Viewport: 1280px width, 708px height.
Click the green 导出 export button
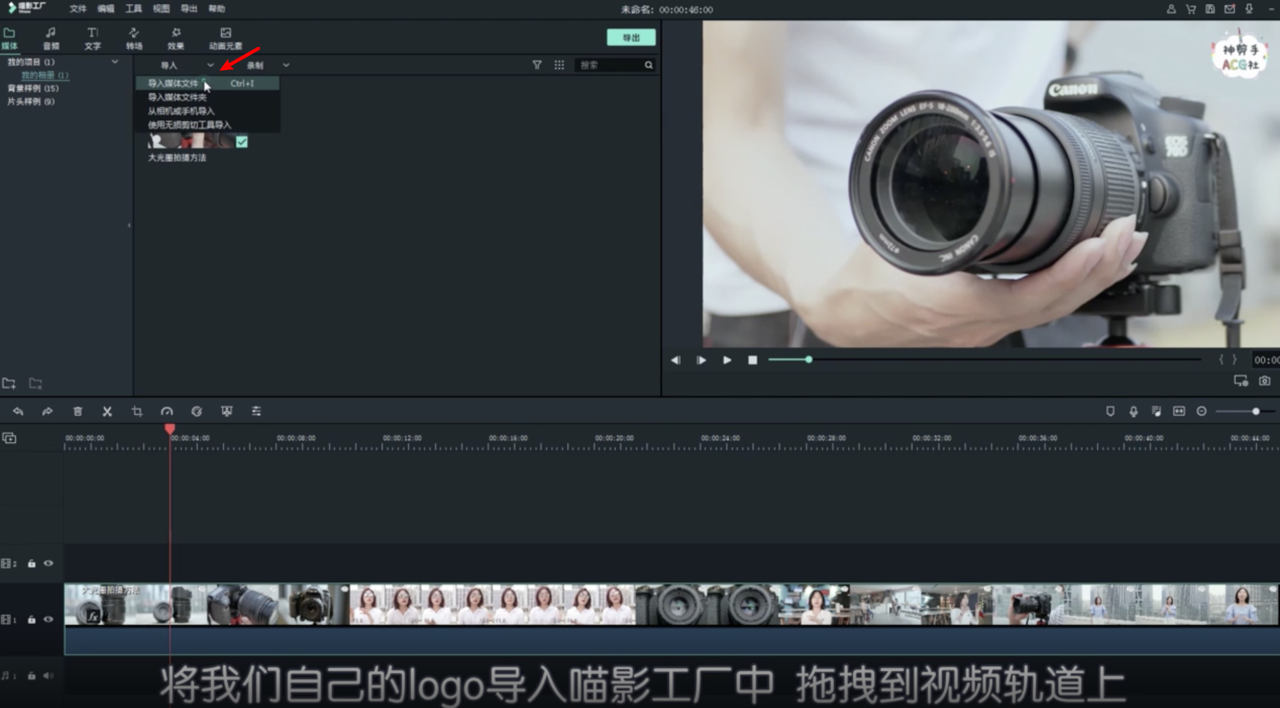[631, 37]
